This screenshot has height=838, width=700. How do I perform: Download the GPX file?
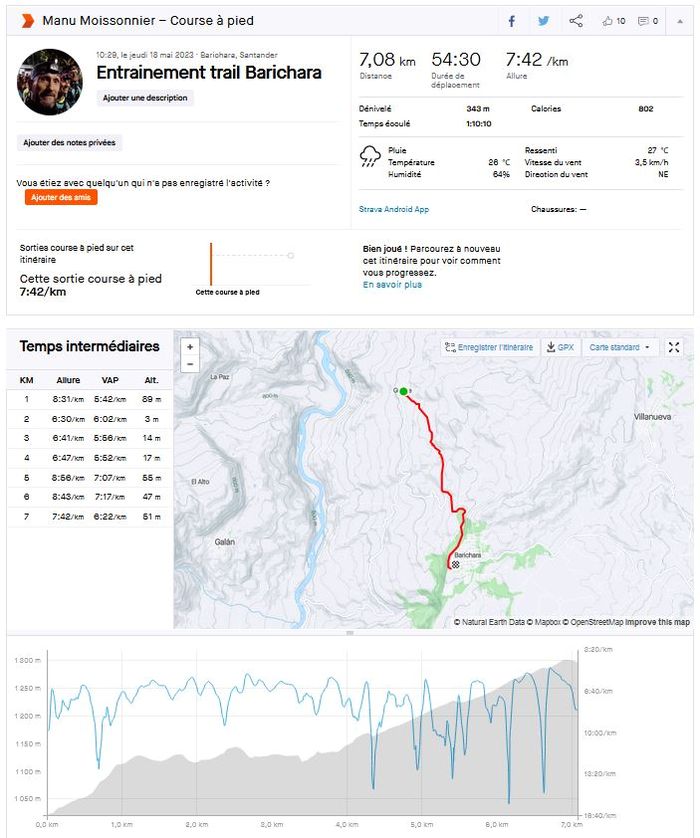[560, 347]
